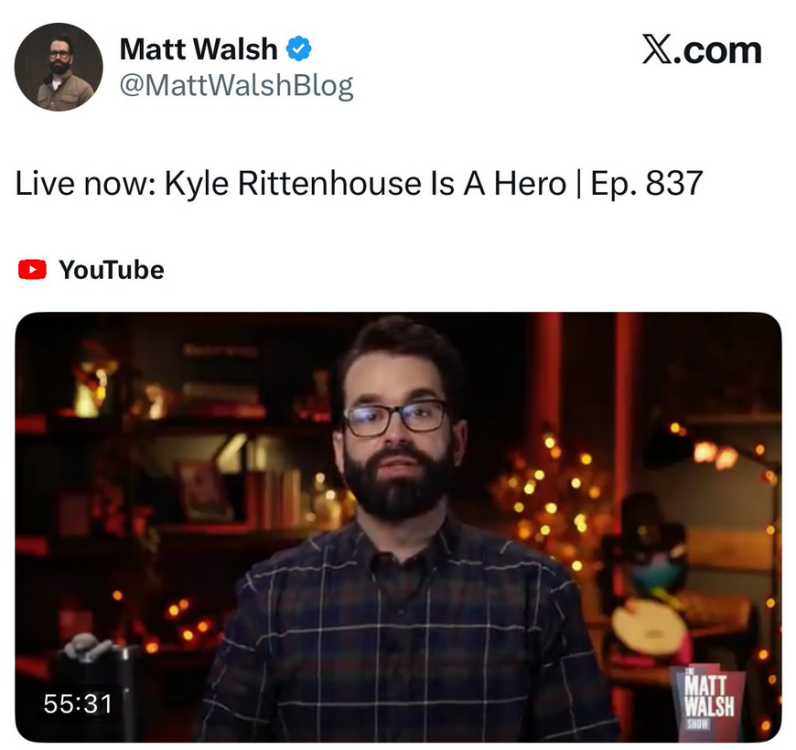This screenshot has height=750, width=796.
Task: Click the "Live now:" text in tweet
Action: (85, 183)
